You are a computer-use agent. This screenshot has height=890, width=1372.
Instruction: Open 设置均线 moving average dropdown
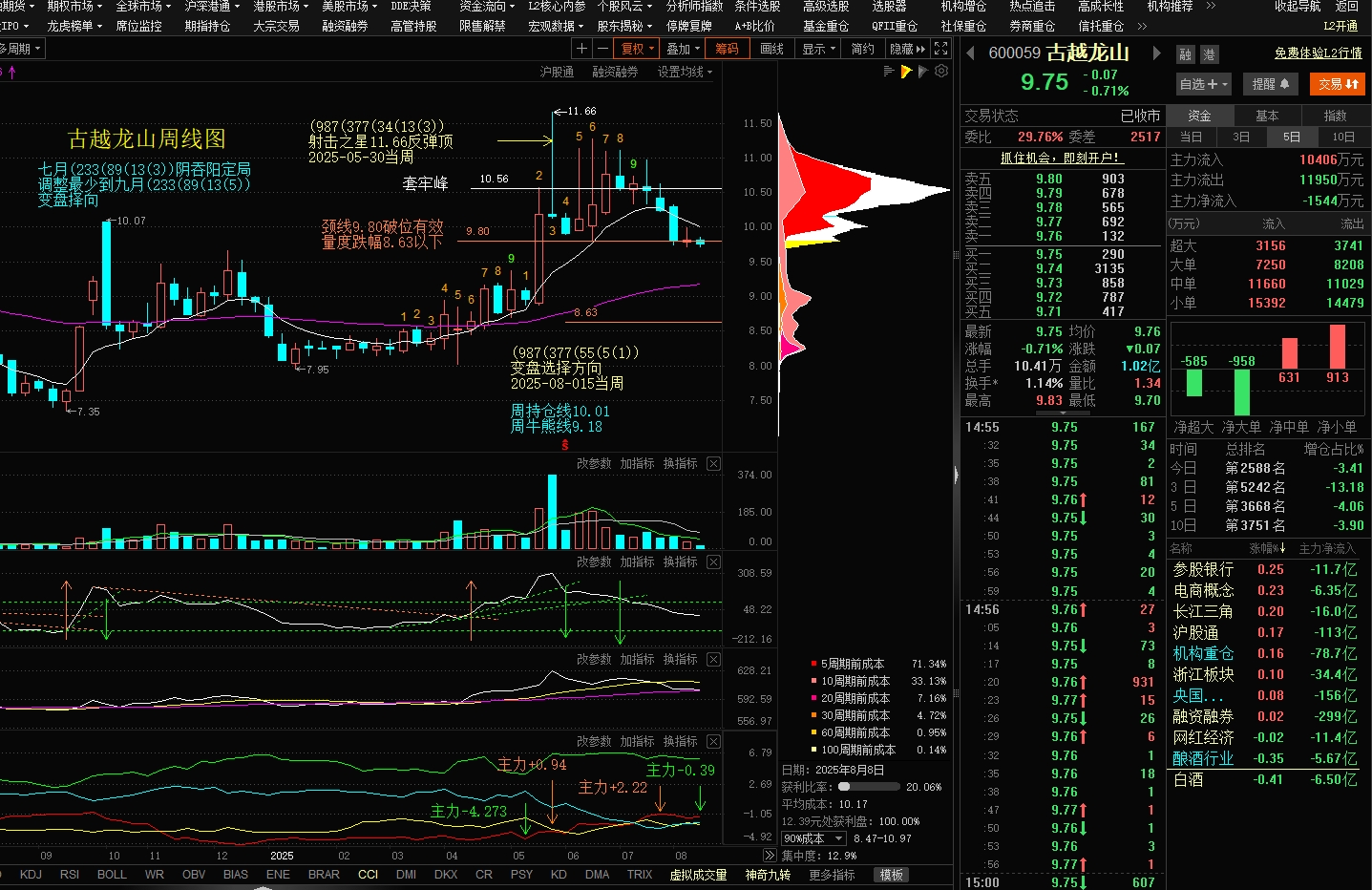[x=685, y=72]
